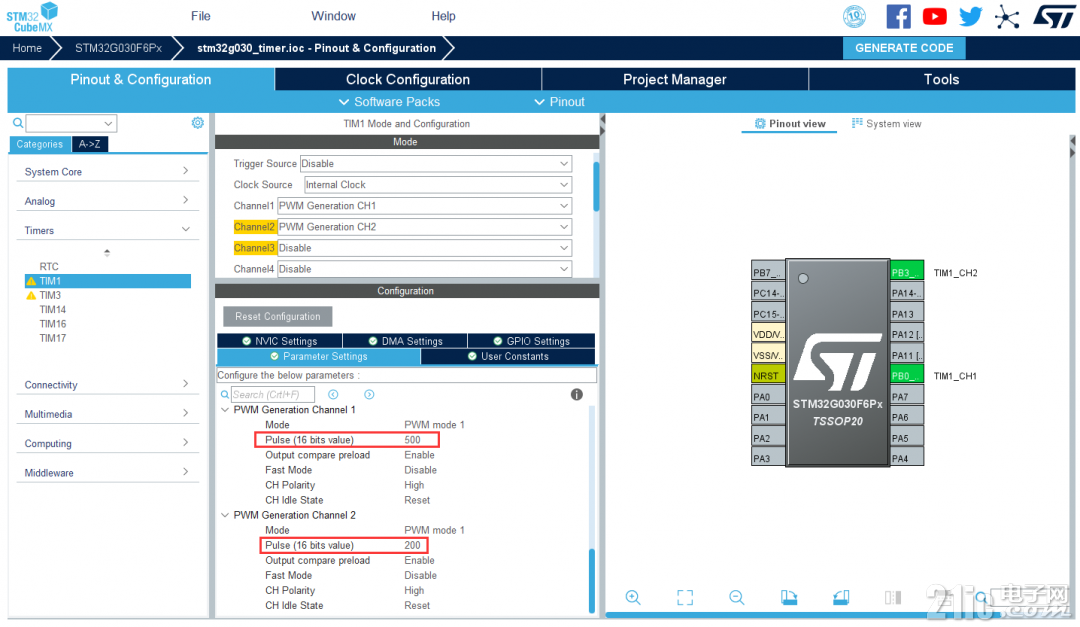Open the Trigger Source dropdown

(435, 163)
